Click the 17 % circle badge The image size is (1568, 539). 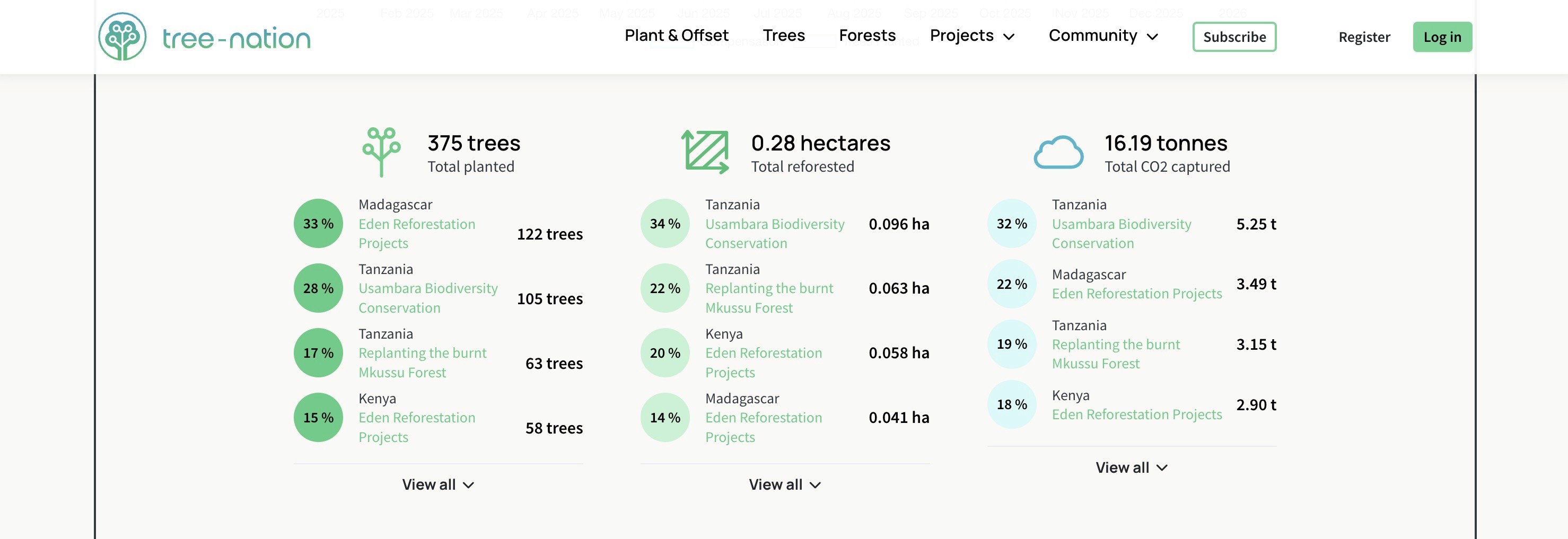click(x=318, y=353)
